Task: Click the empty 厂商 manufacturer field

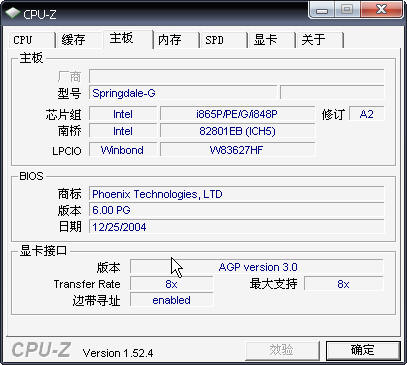Action: [237, 76]
